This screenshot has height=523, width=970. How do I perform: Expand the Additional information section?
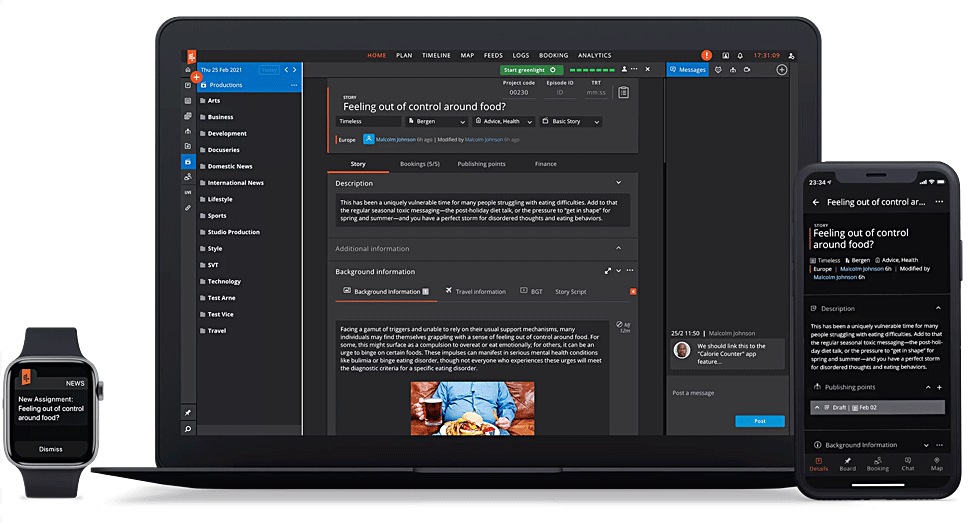(x=618, y=248)
